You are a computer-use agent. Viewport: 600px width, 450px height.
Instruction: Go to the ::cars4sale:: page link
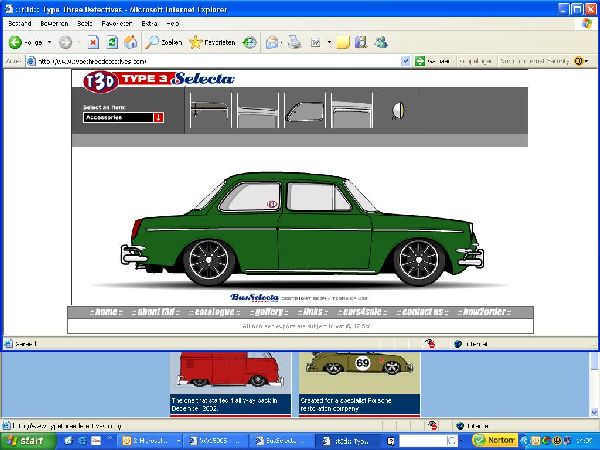363,312
